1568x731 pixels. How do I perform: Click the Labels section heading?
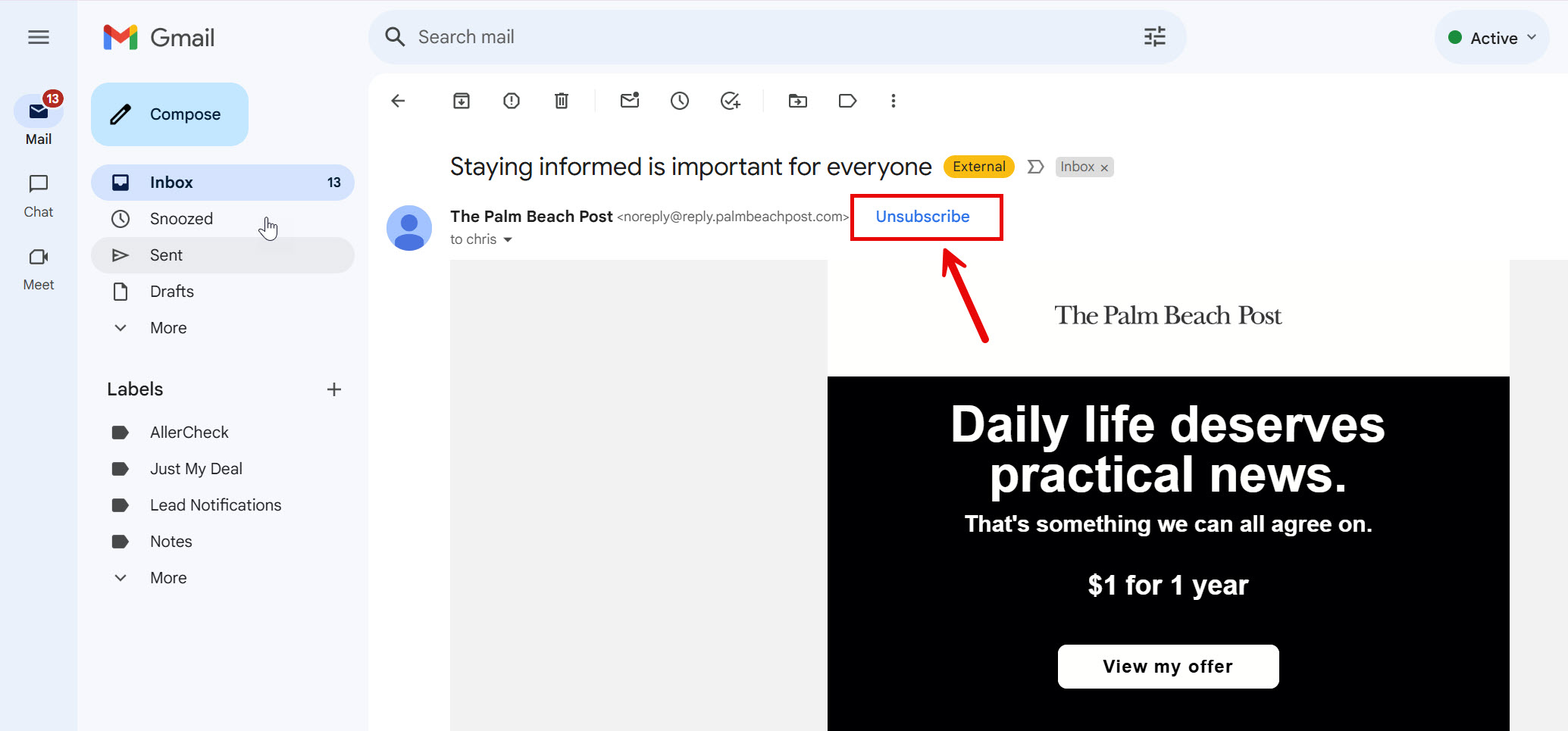pyautogui.click(x=135, y=389)
